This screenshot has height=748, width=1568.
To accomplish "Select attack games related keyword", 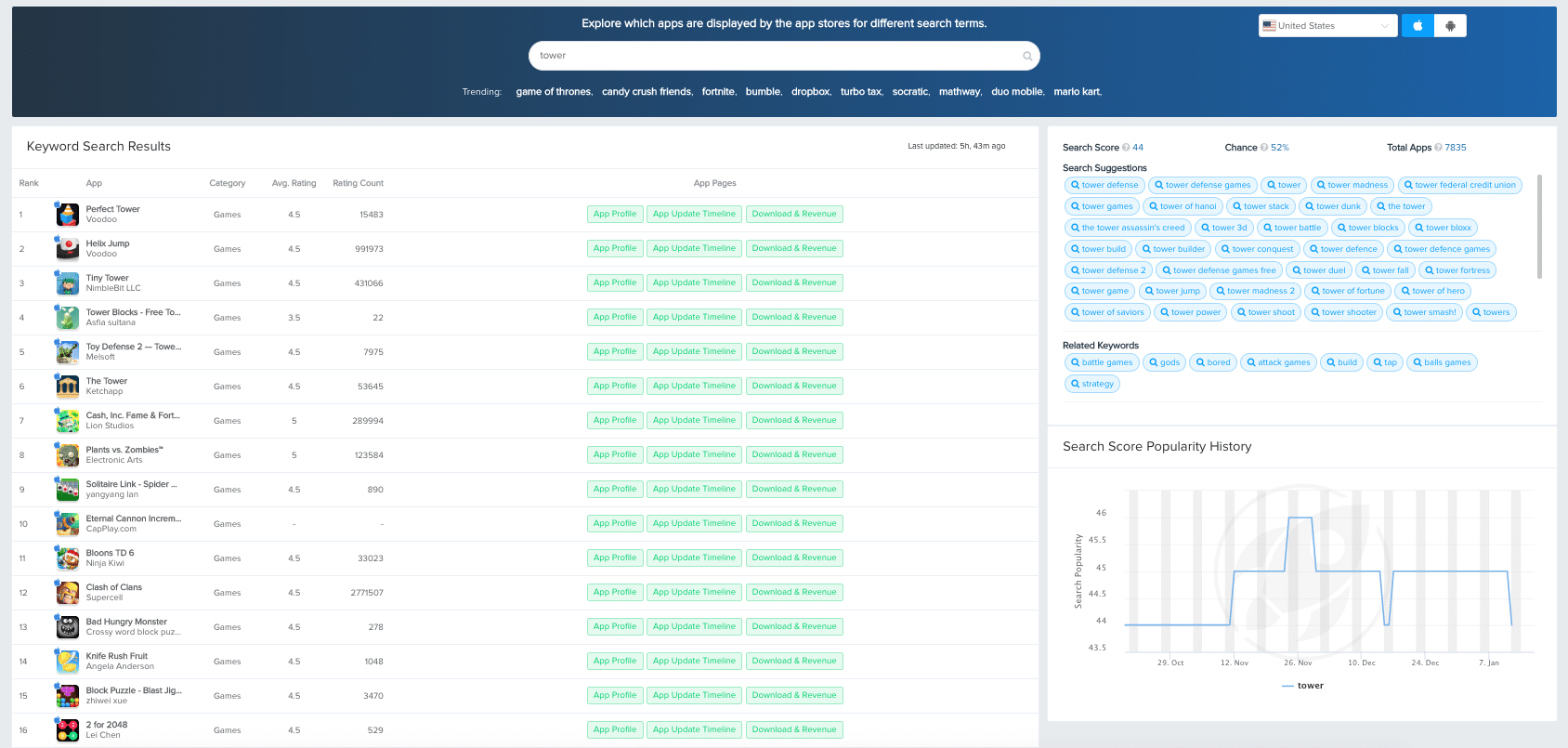I will 1278,362.
